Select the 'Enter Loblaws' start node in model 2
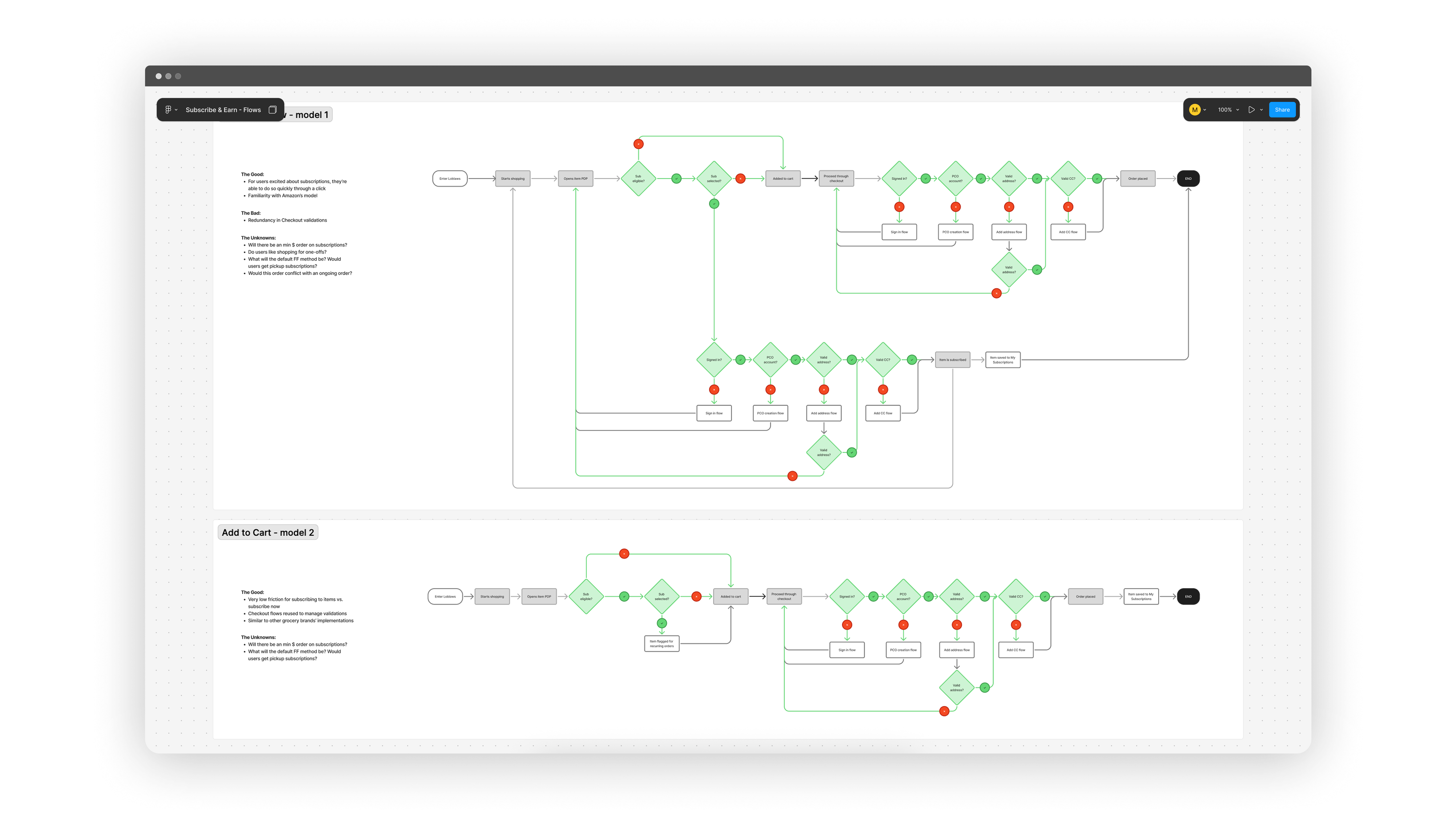Image resolution: width=1456 pixels, height=819 pixels. pyautogui.click(x=445, y=596)
